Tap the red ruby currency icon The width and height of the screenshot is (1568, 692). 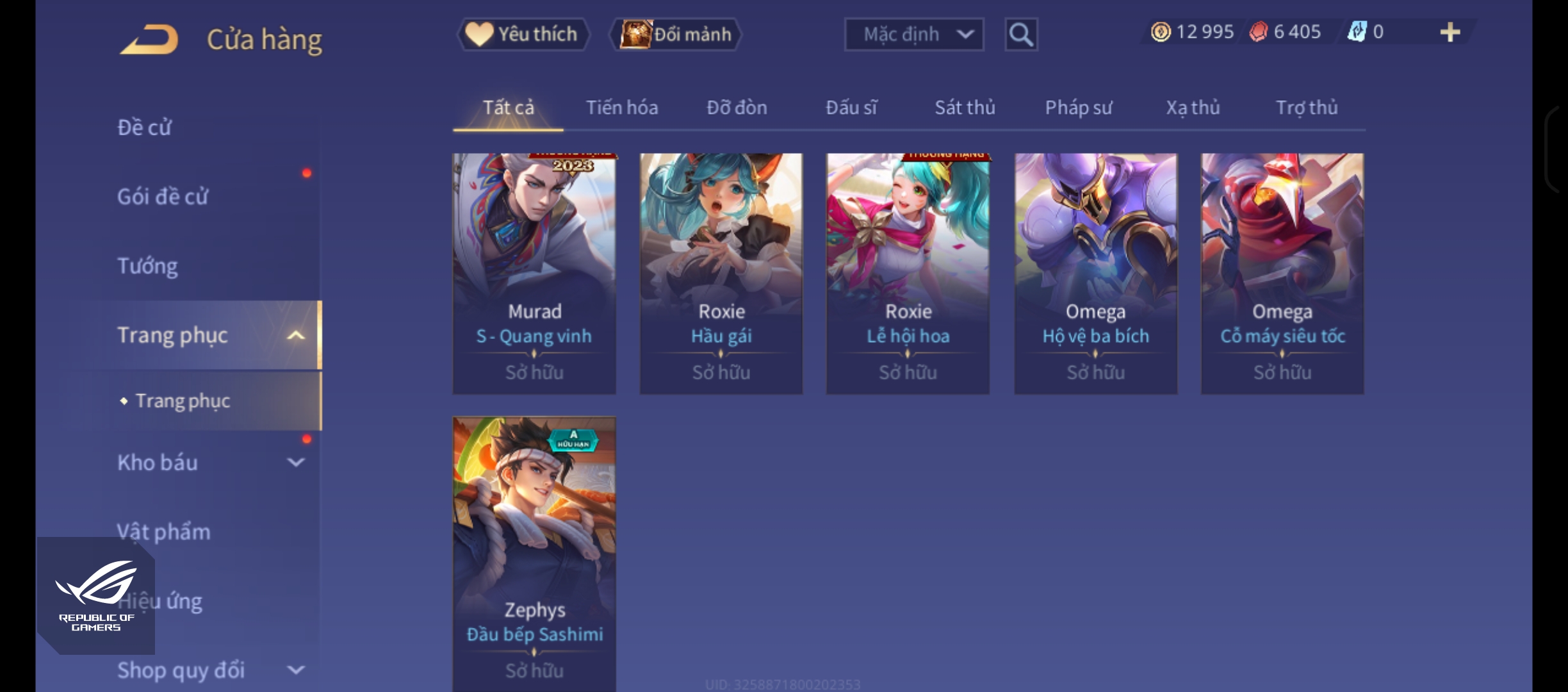pos(1259,31)
